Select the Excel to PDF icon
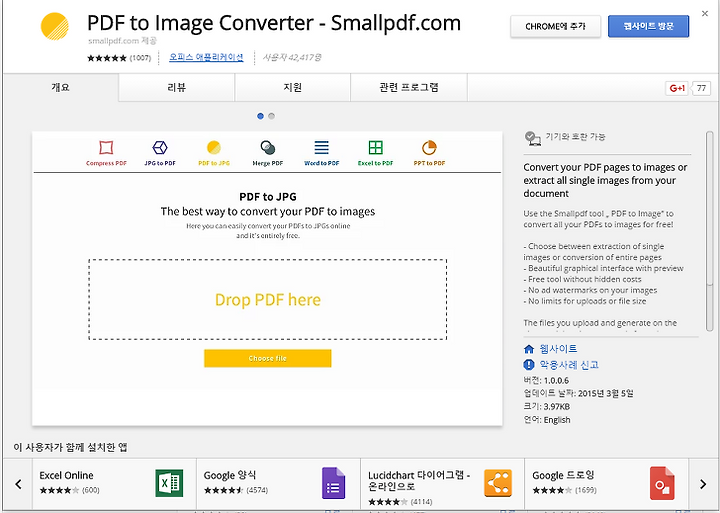 pyautogui.click(x=376, y=147)
